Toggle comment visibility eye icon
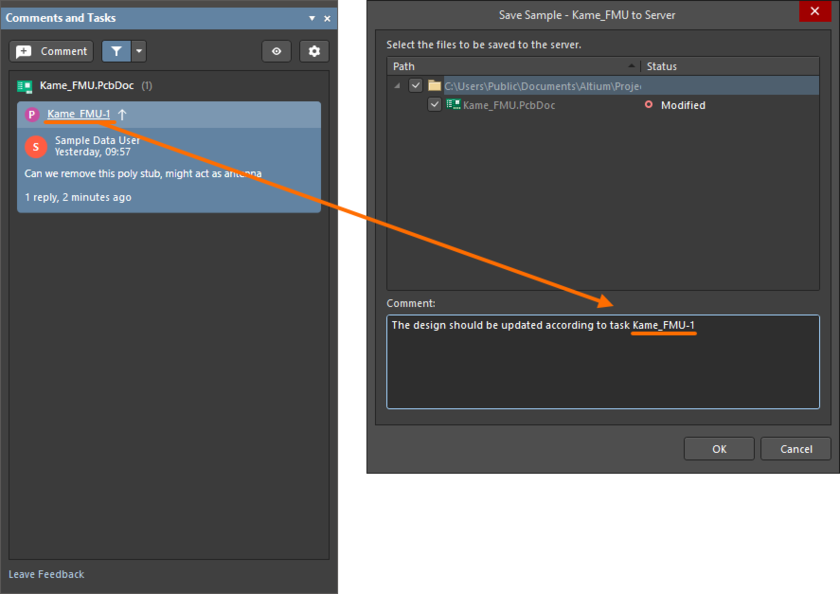 (x=277, y=52)
